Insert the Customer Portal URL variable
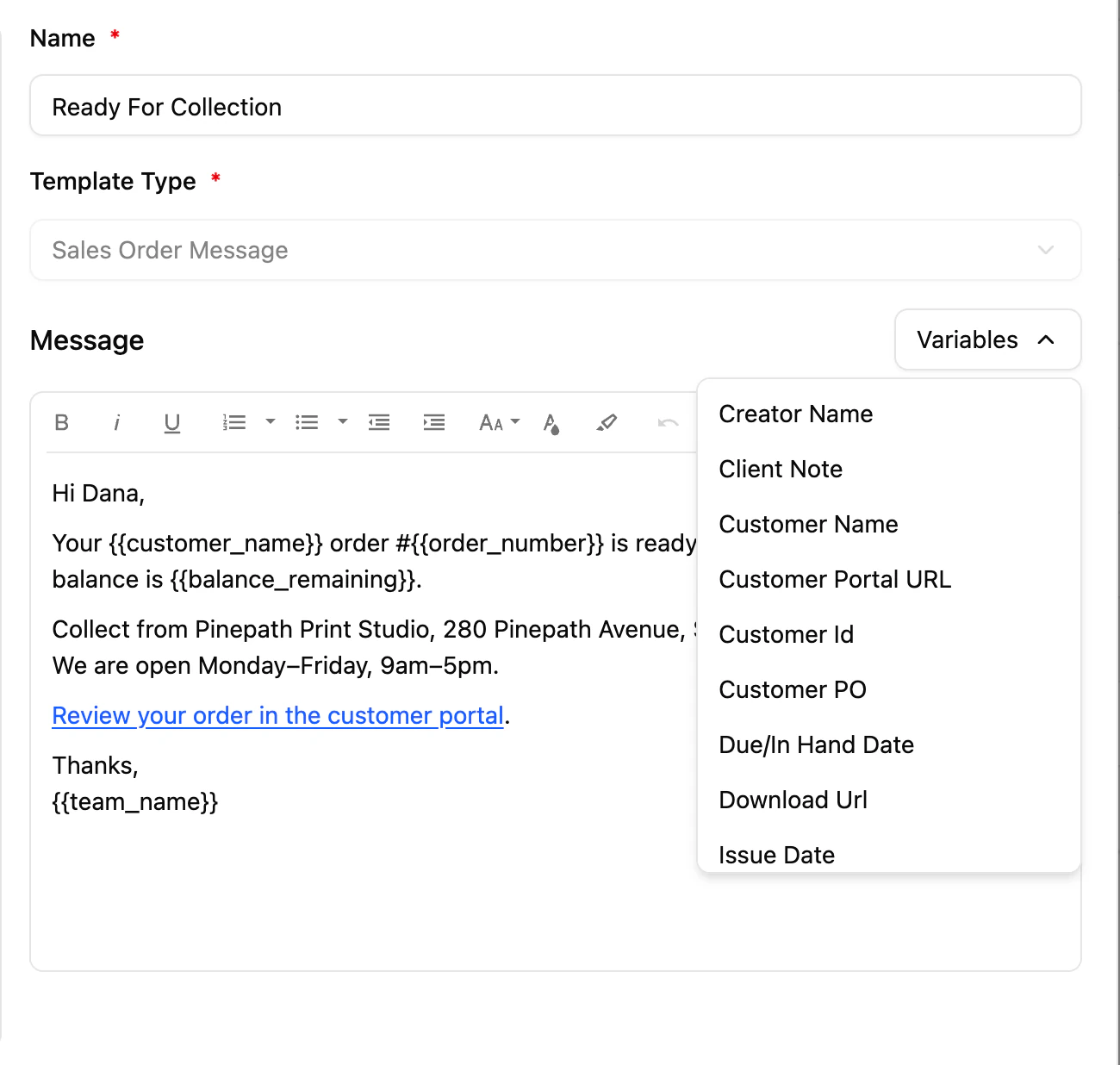The image size is (1120, 1065). point(889,579)
